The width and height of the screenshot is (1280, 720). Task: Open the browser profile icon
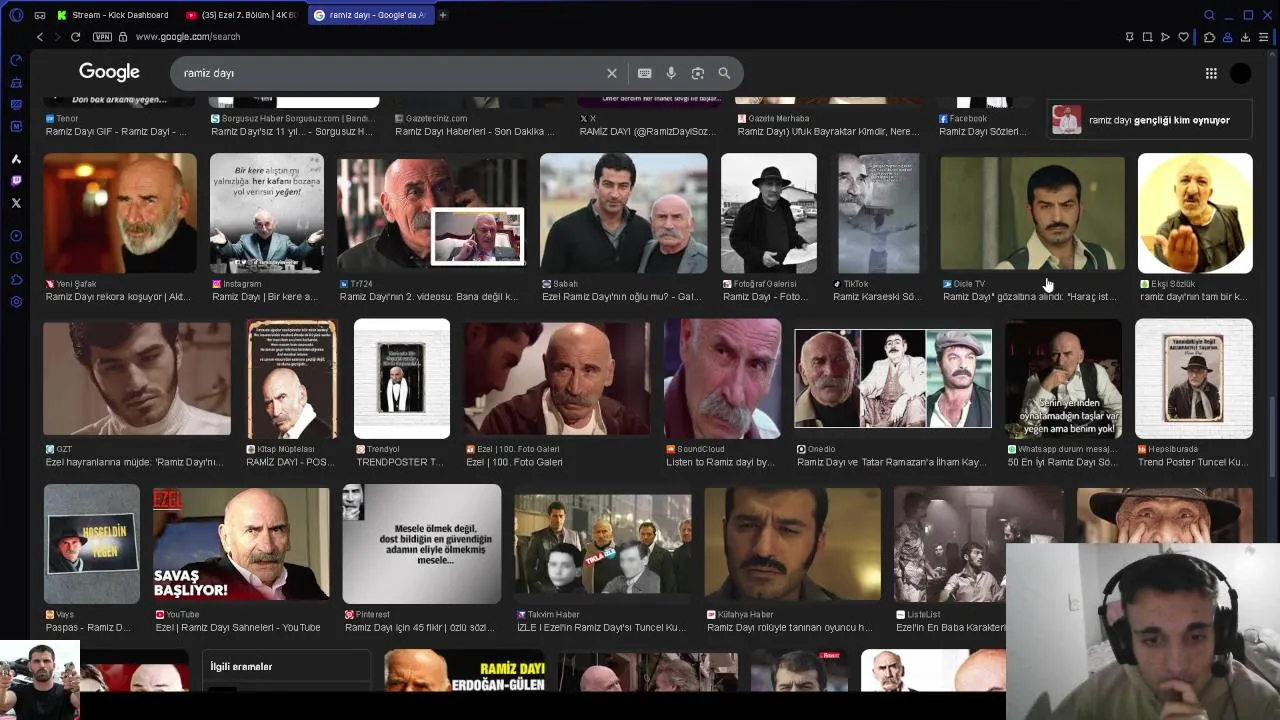click(x=1227, y=37)
